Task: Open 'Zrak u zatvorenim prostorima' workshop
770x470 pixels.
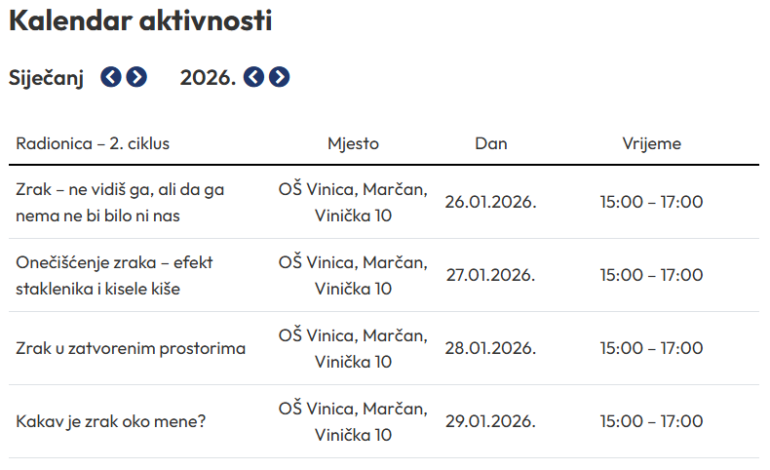Action: tap(131, 348)
